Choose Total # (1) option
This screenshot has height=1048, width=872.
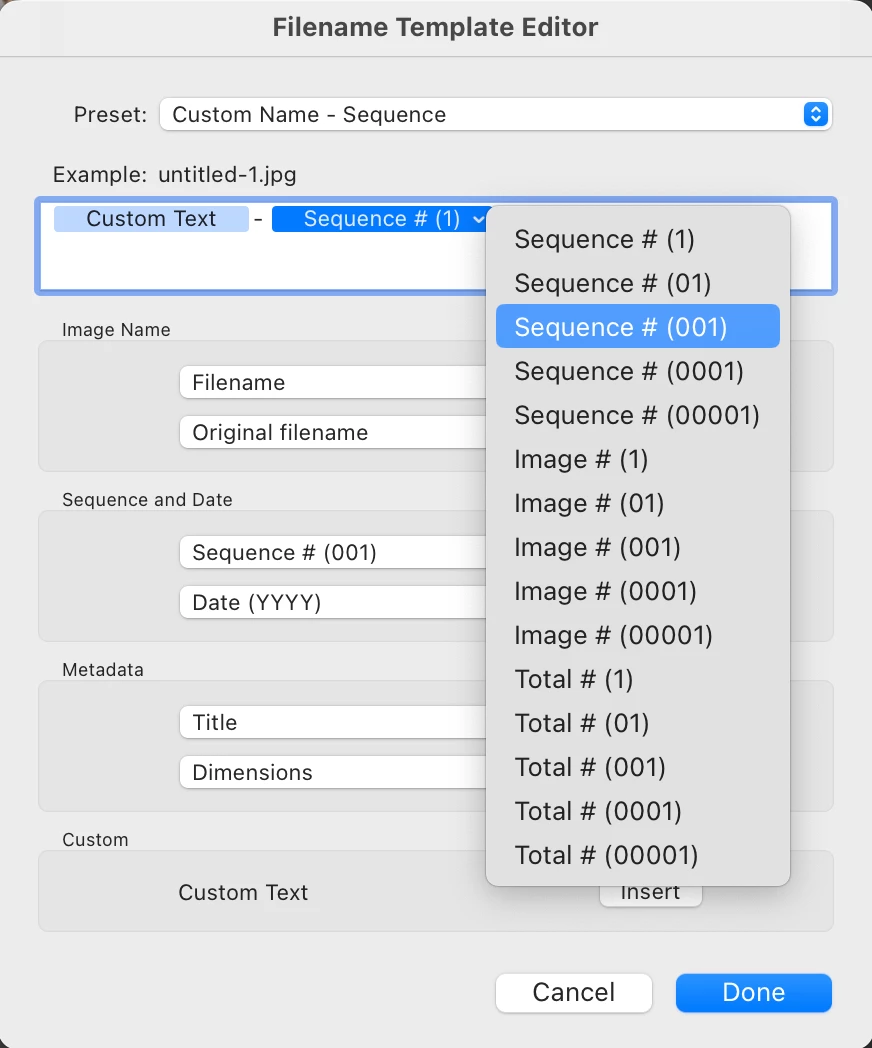point(574,680)
